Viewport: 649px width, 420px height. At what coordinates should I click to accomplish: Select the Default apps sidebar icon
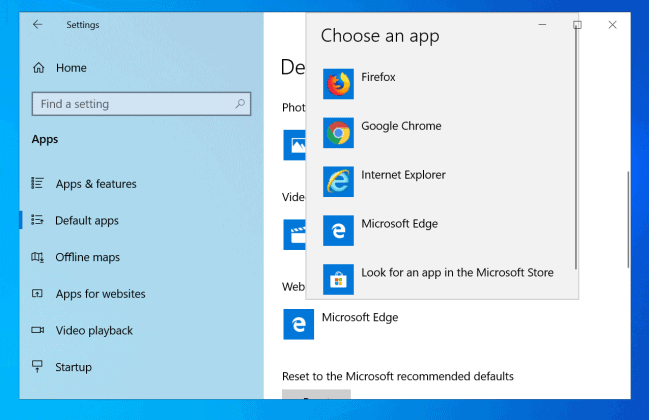[37, 220]
